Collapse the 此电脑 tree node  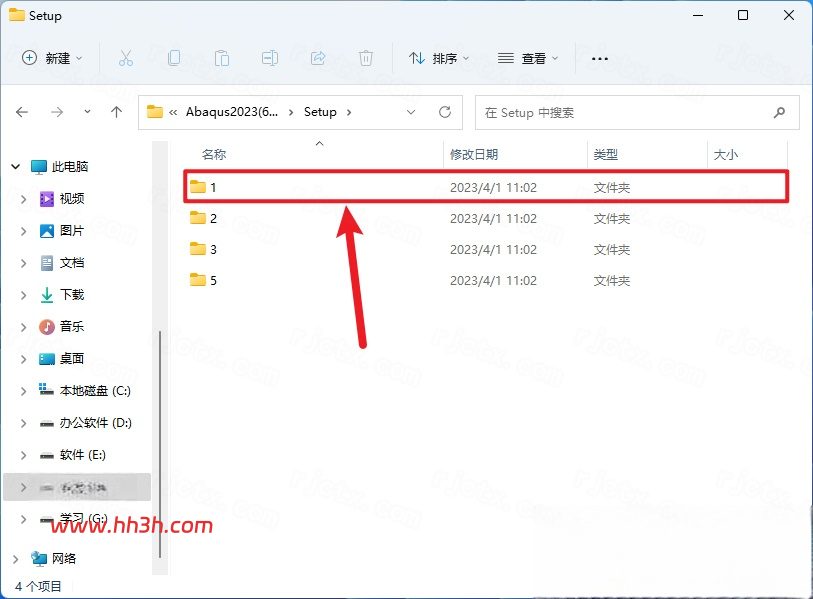point(16,166)
